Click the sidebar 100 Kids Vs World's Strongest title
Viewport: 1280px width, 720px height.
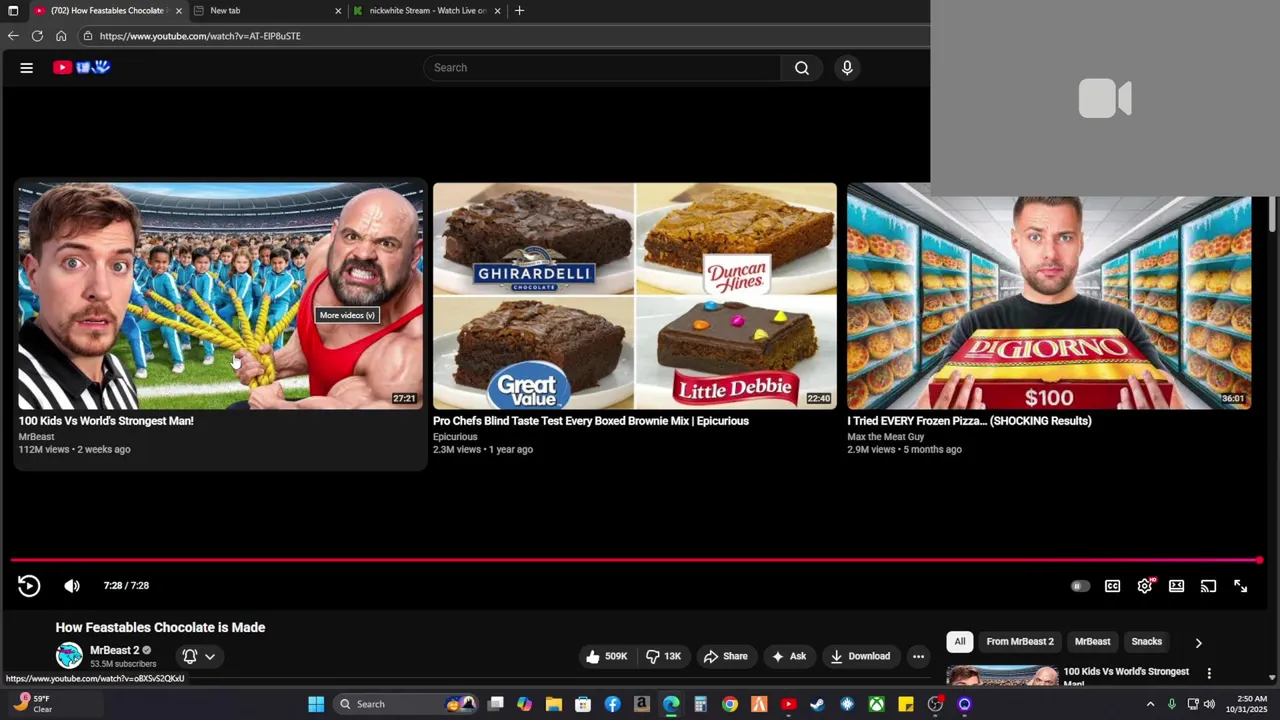[1126, 677]
